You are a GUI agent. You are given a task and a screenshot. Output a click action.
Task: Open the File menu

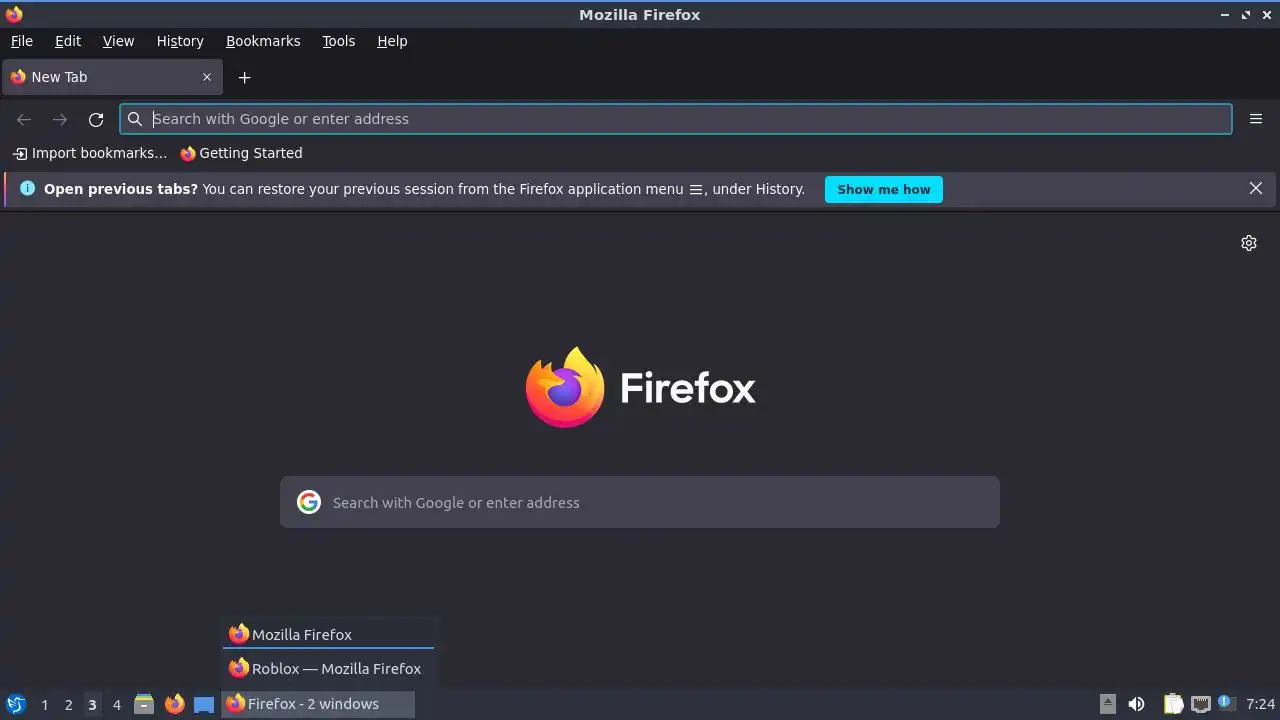tap(21, 41)
